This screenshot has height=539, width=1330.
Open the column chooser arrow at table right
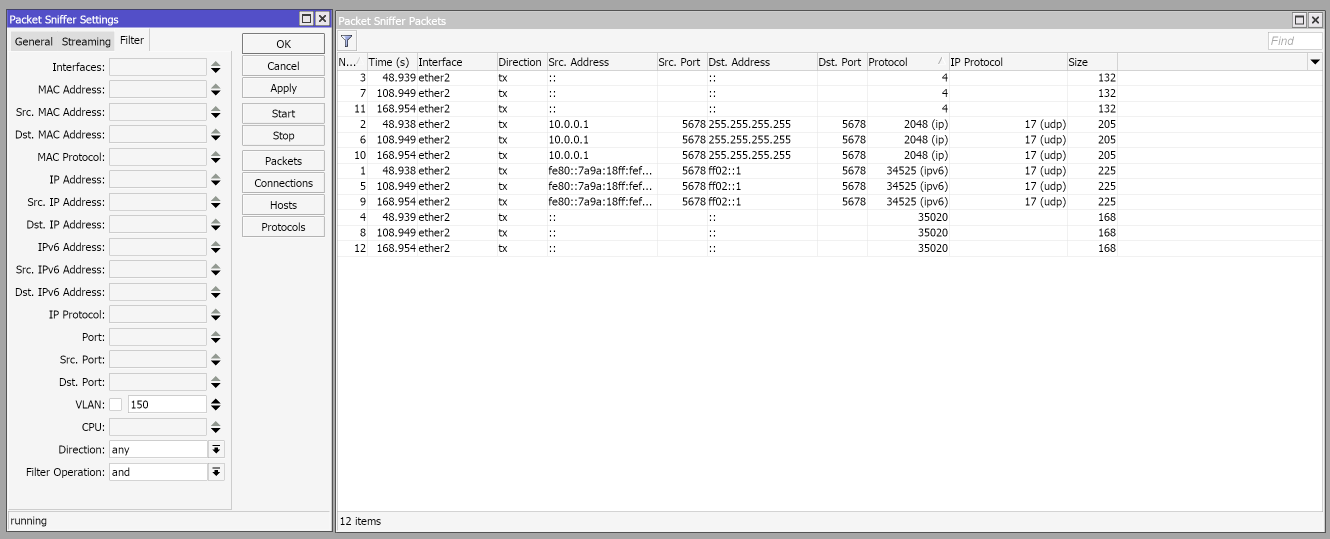coord(1314,62)
